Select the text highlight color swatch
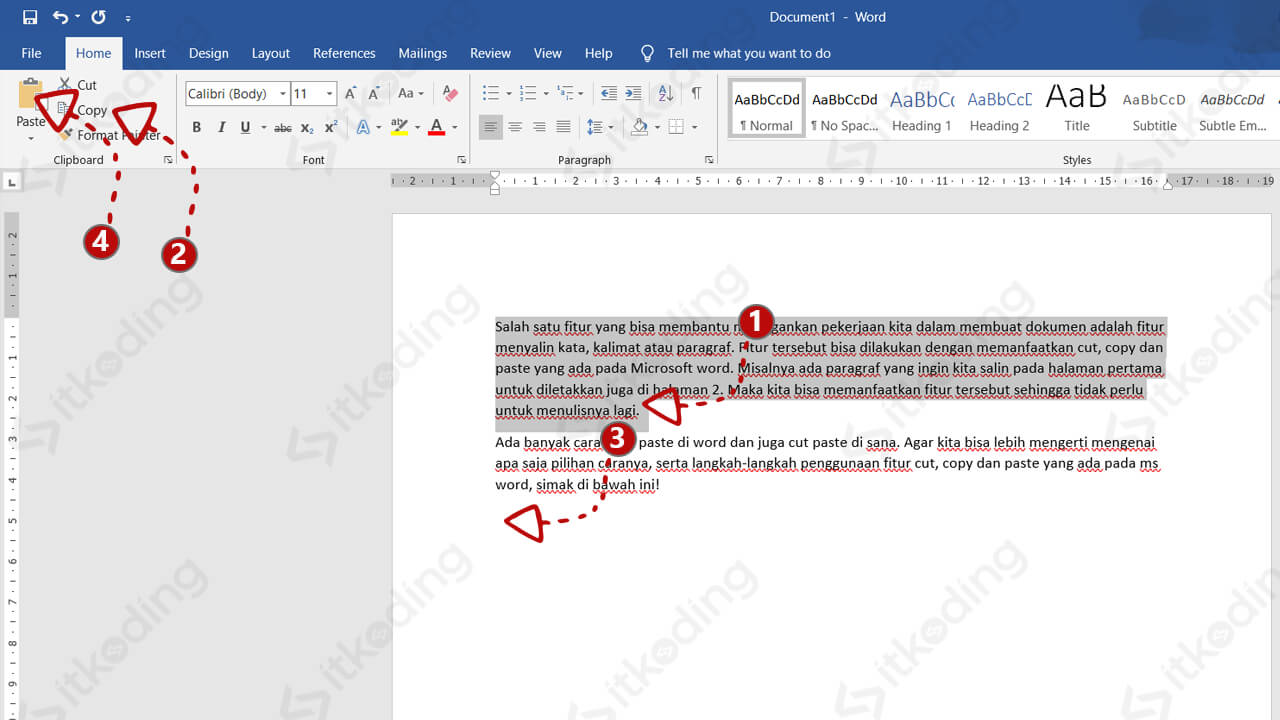The height and width of the screenshot is (720, 1280). coord(400,127)
